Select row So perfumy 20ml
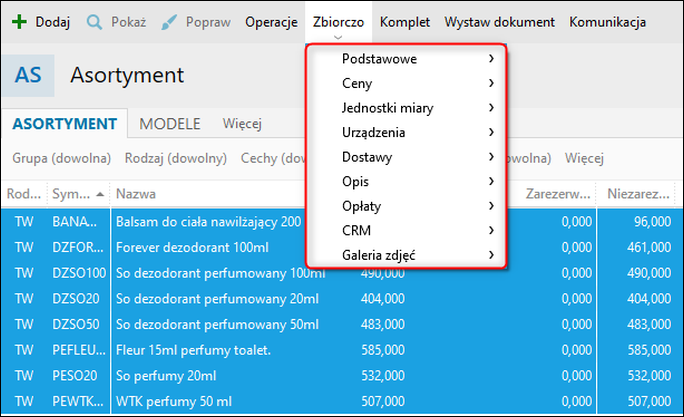The width and height of the screenshot is (684, 417). [342, 376]
